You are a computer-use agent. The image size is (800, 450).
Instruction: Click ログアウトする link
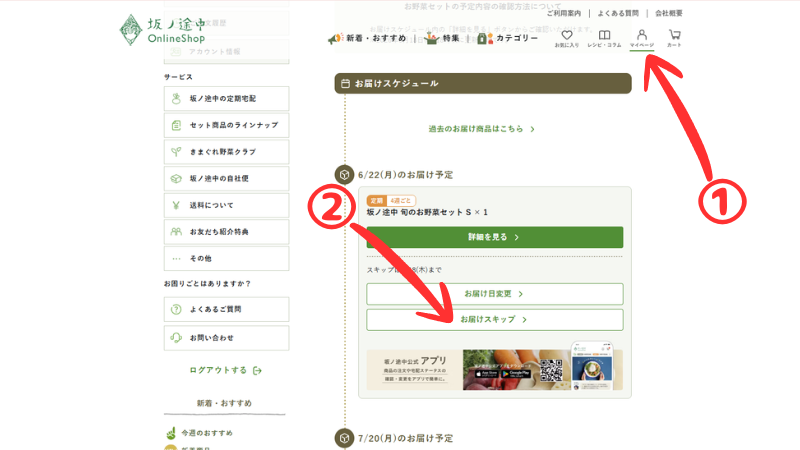[x=218, y=370]
